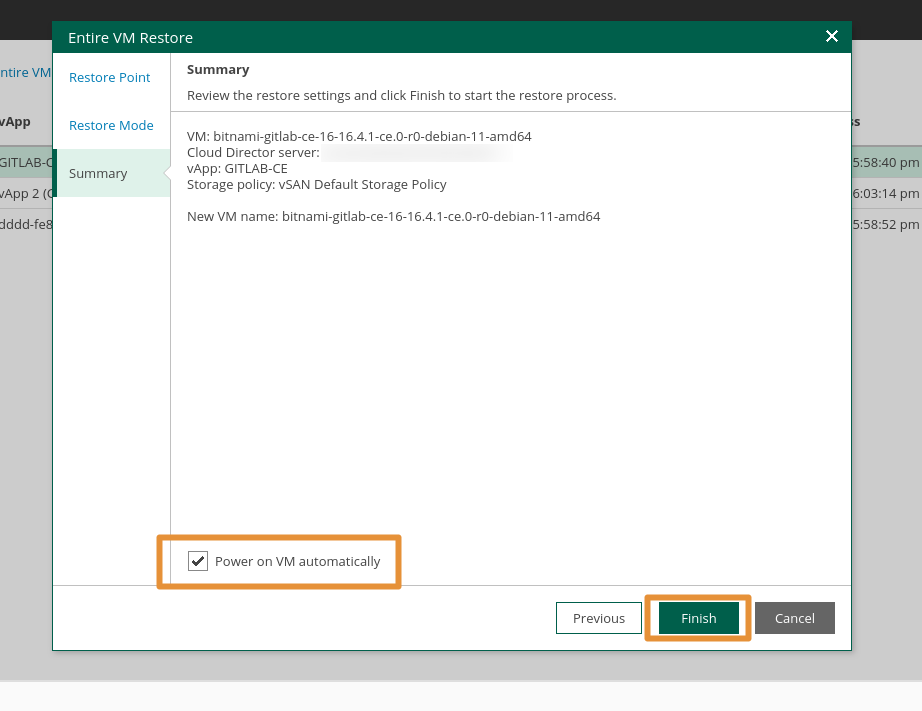The height and width of the screenshot is (711, 922).
Task: Select the vApp 2 row in the background list
Action: pyautogui.click(x=25, y=193)
